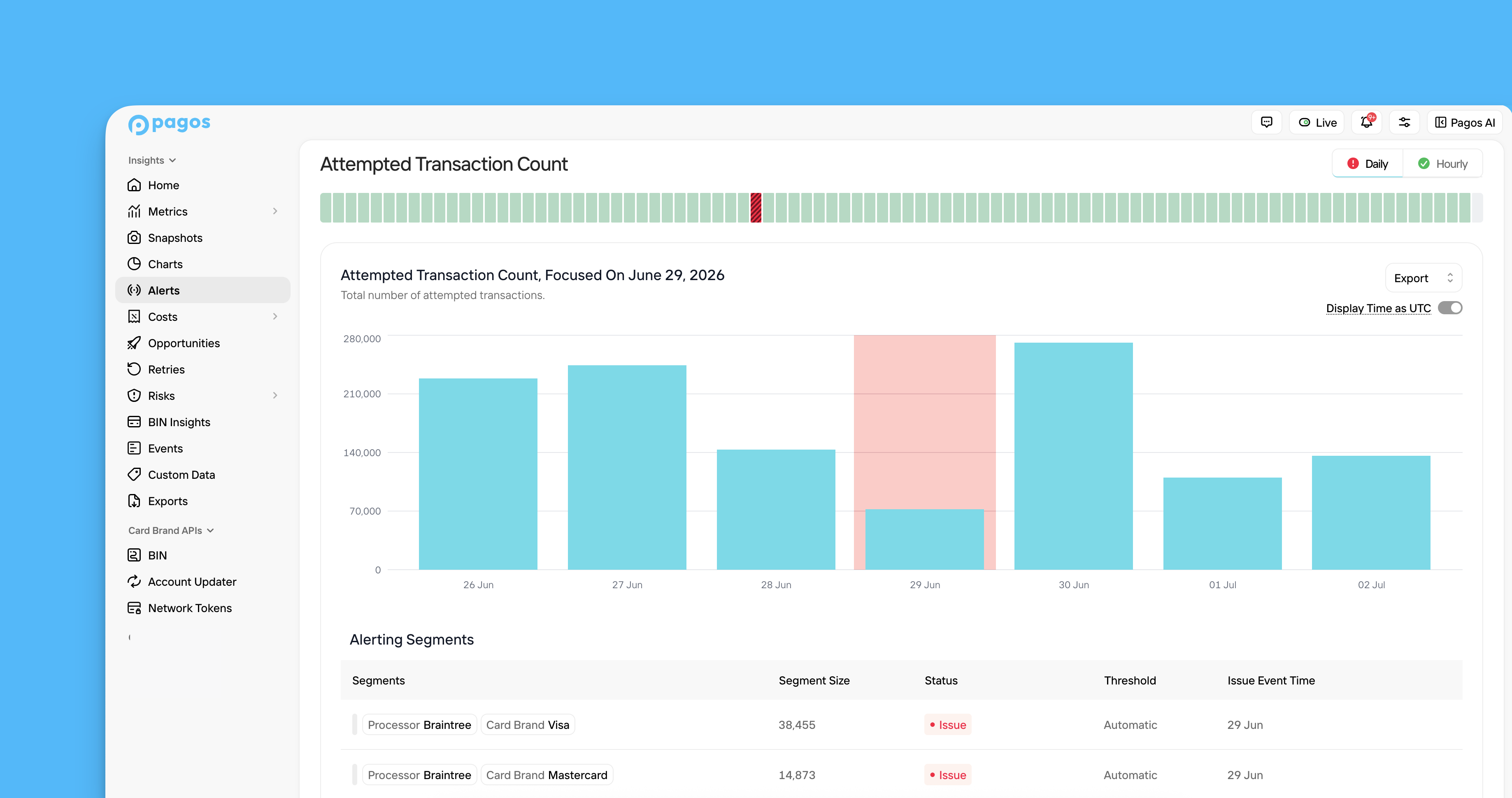Open the Export dropdown
Screen dimensions: 1512x798
tap(1424, 278)
